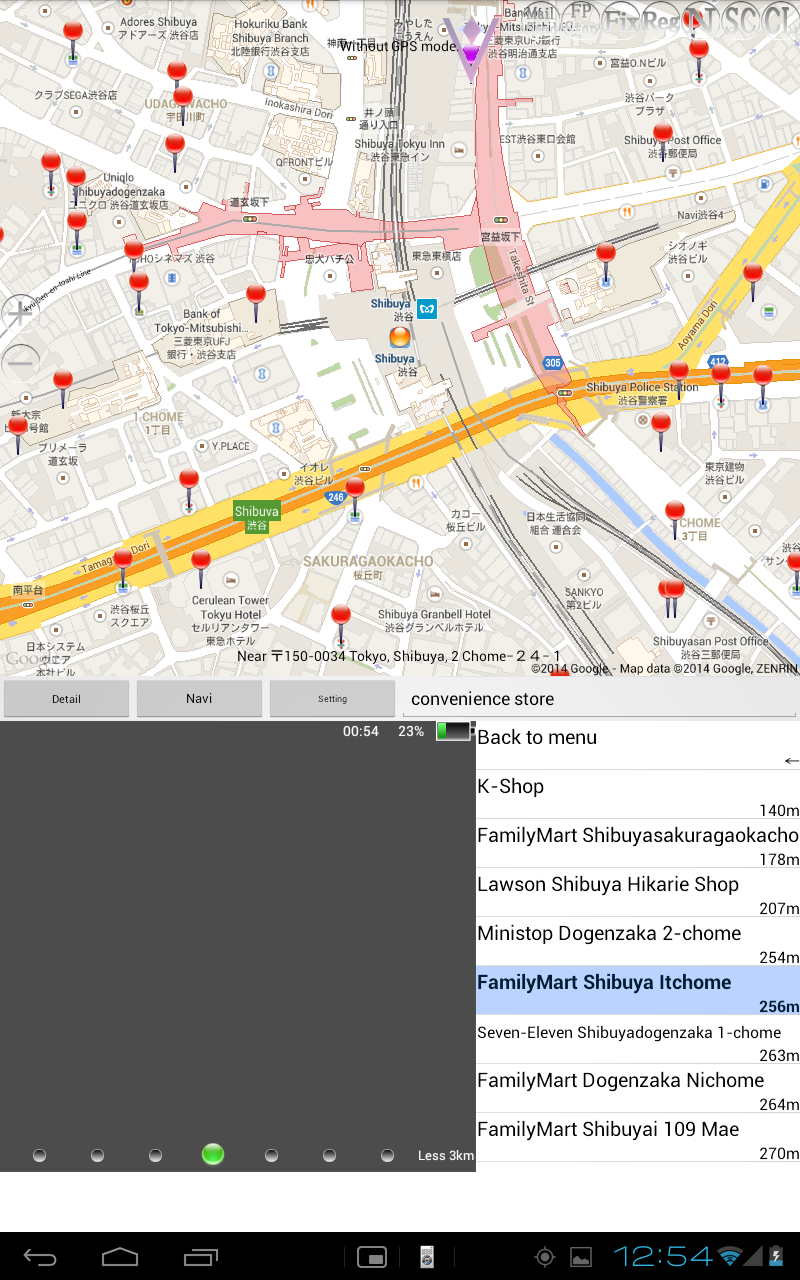Select the red pin above Cerulean Tower
The width and height of the screenshot is (800, 1280).
point(201,568)
